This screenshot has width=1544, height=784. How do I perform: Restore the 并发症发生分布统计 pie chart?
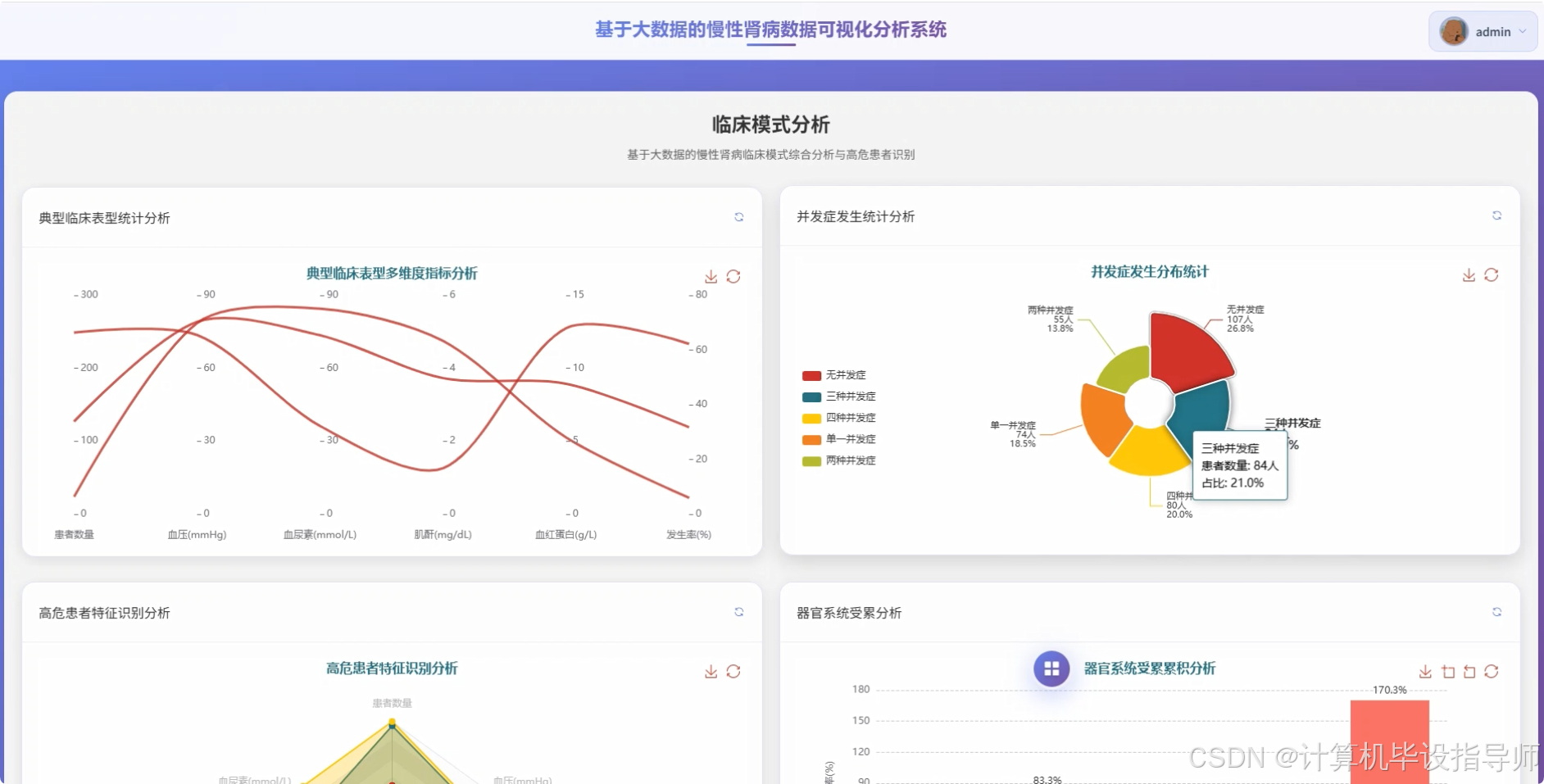tap(1492, 275)
